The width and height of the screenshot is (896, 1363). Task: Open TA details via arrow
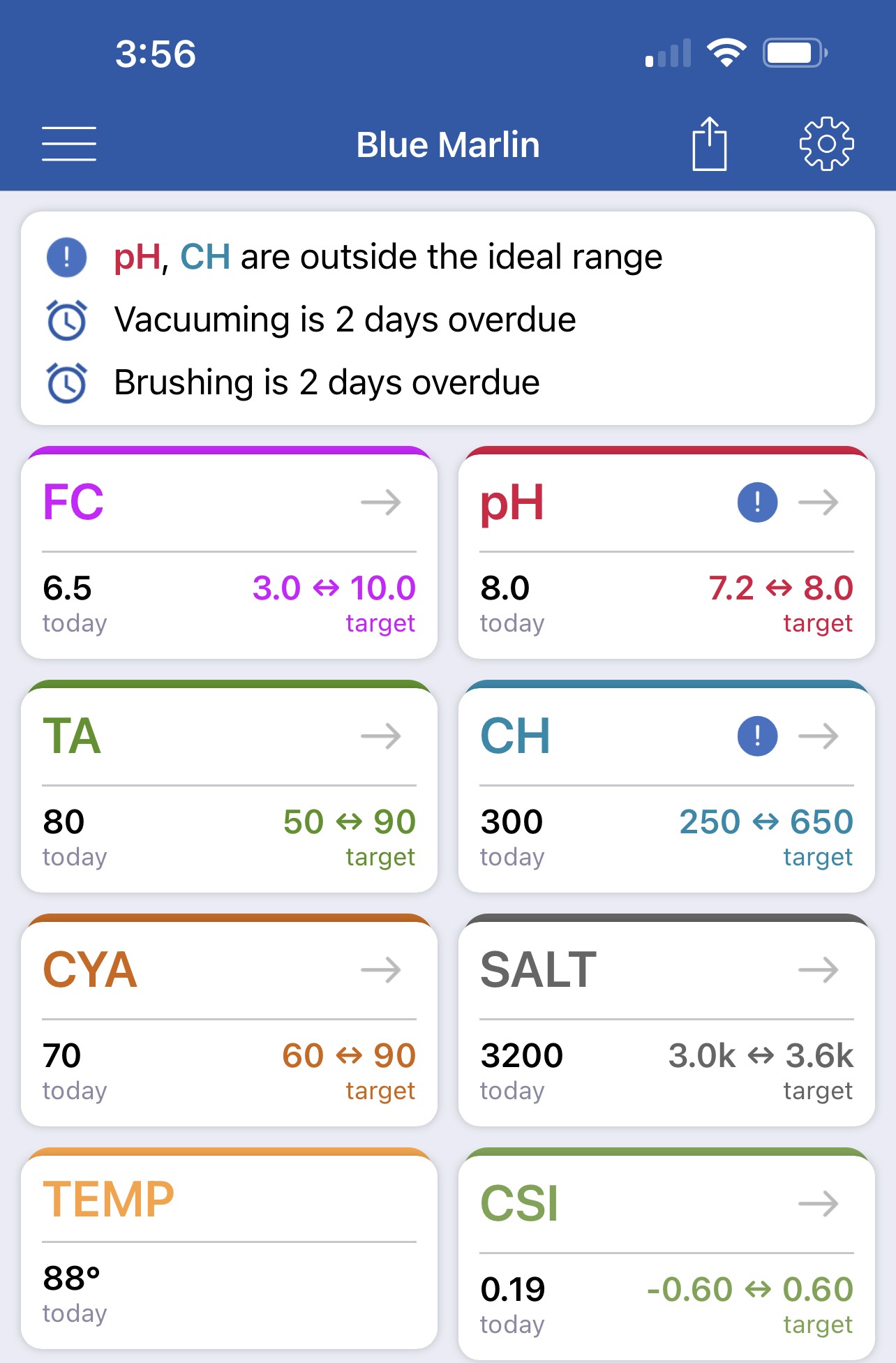coord(381,736)
